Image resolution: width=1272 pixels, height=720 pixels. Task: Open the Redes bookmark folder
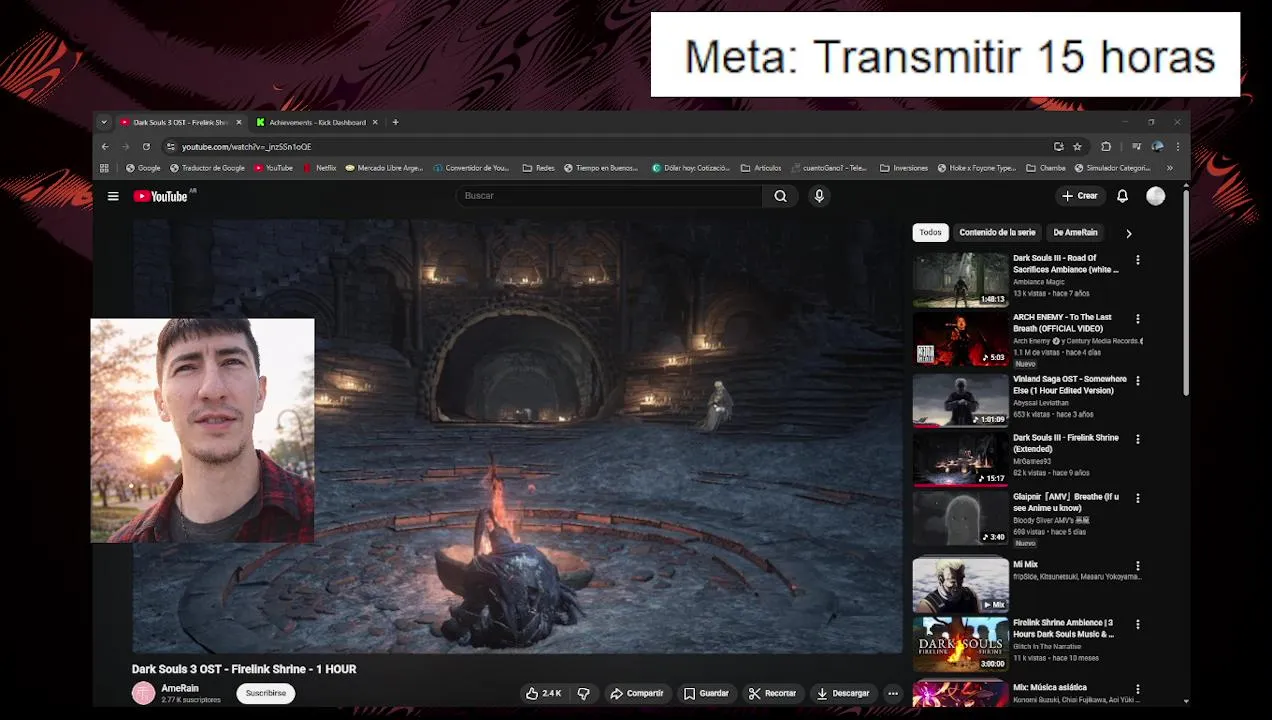[x=538, y=168]
